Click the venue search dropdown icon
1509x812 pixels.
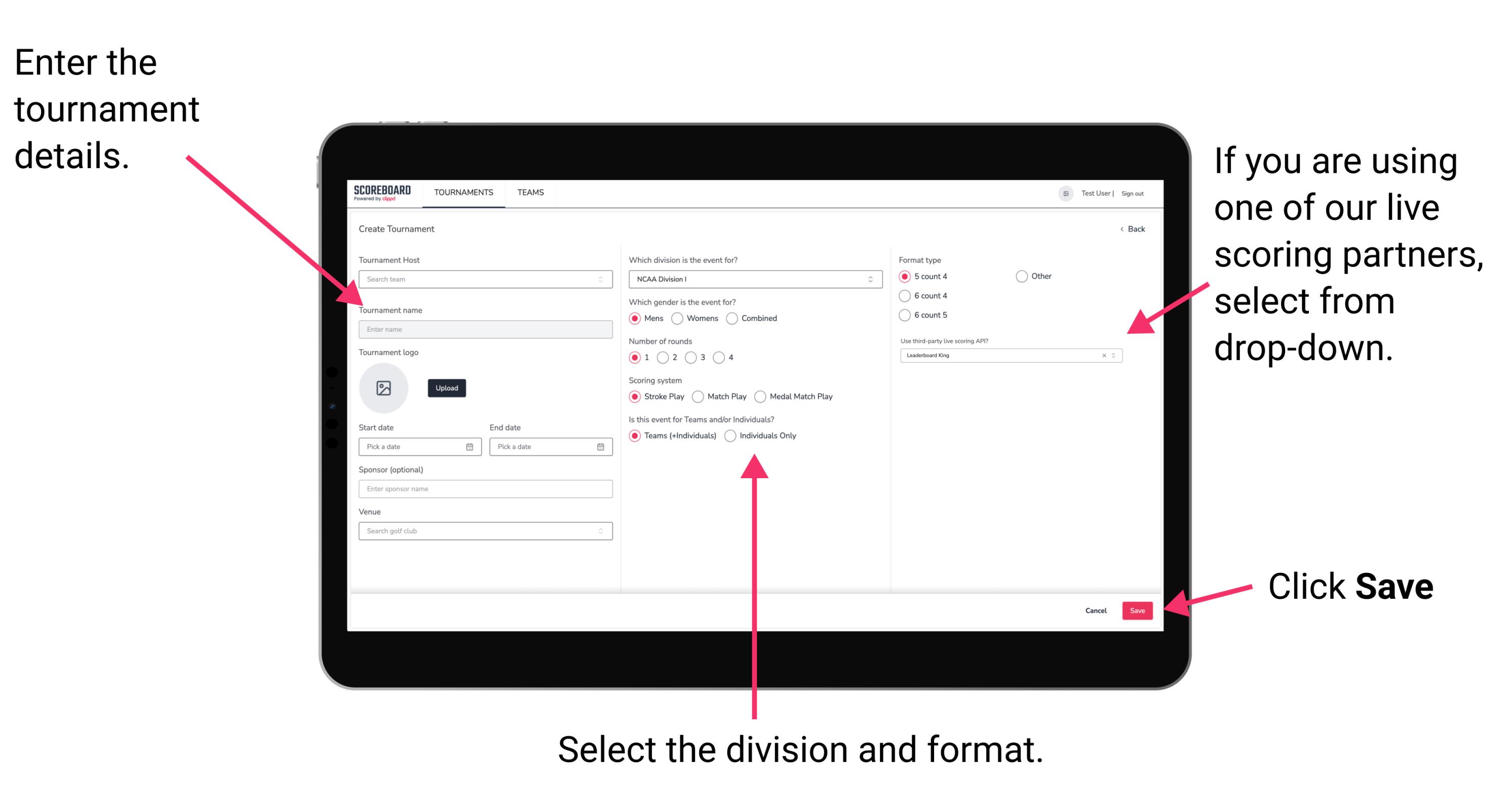(600, 531)
